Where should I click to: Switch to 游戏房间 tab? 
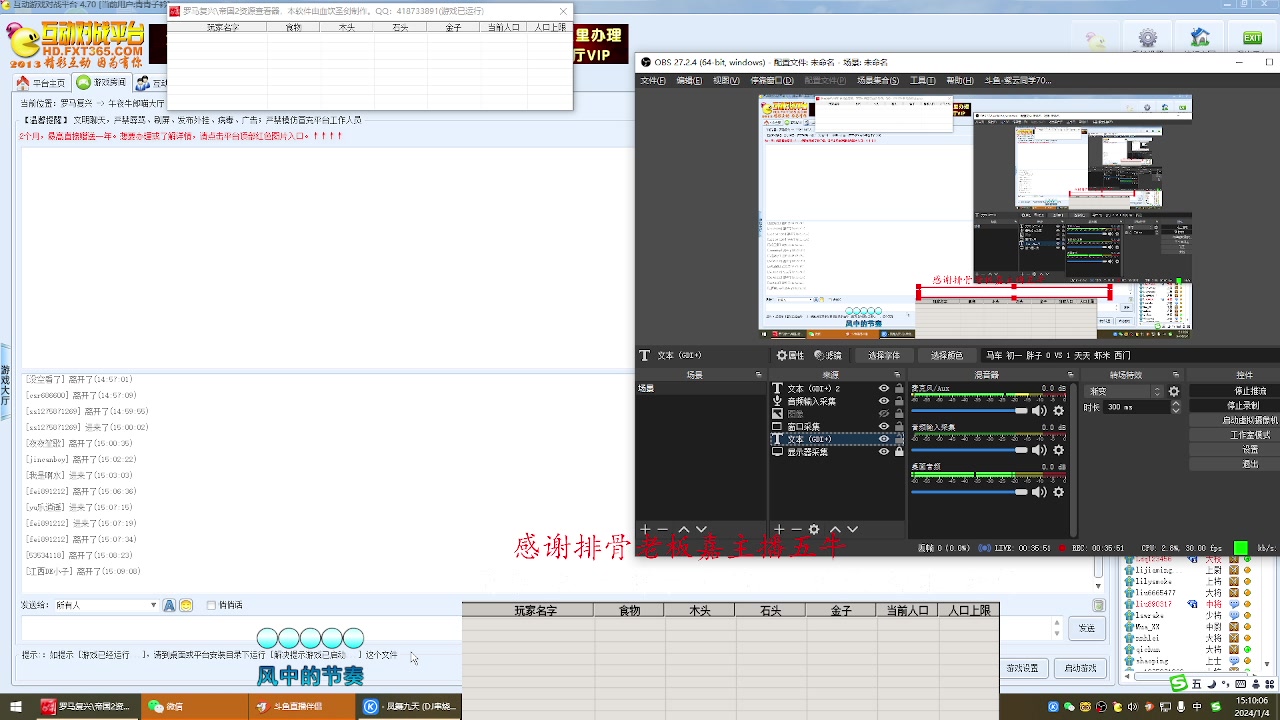(102, 83)
